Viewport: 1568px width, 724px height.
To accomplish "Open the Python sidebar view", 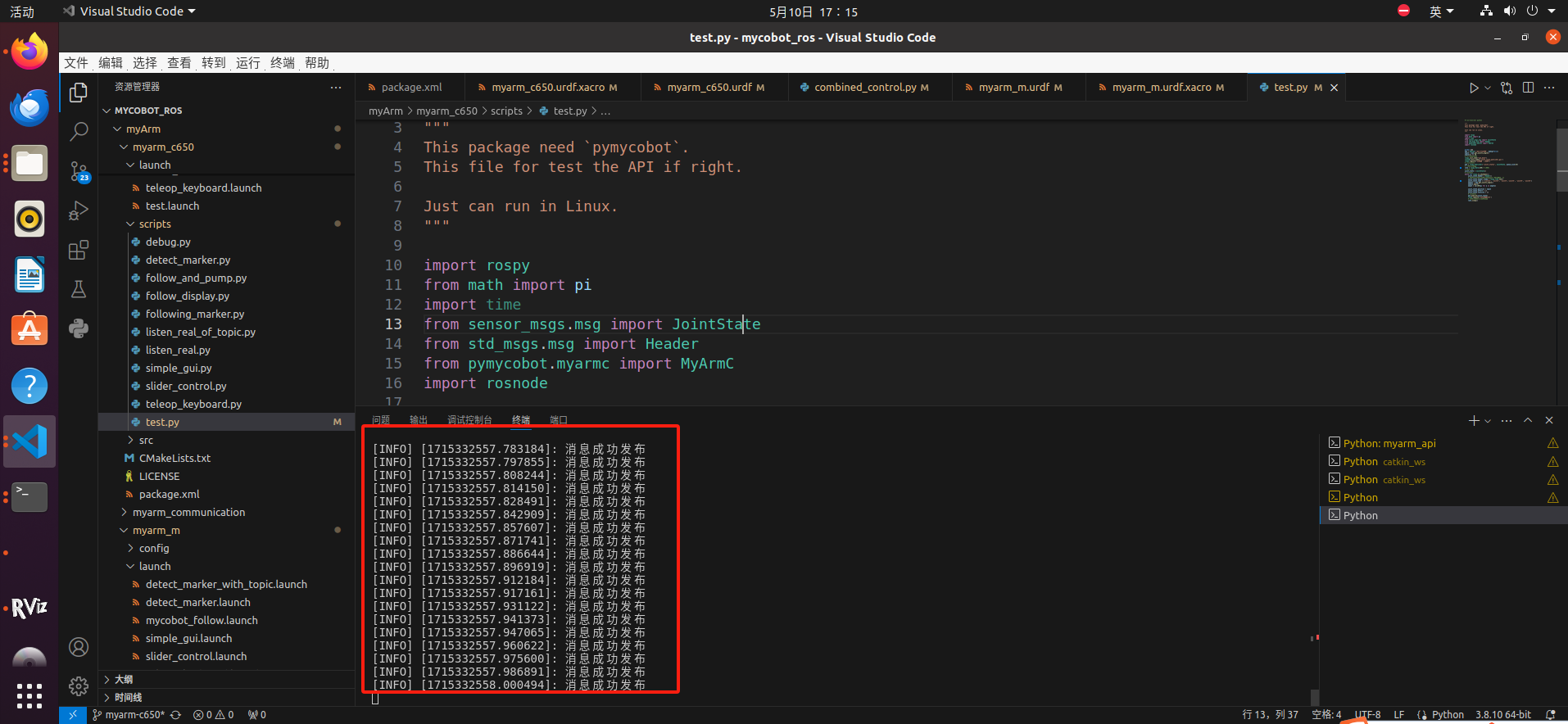I will point(79,328).
